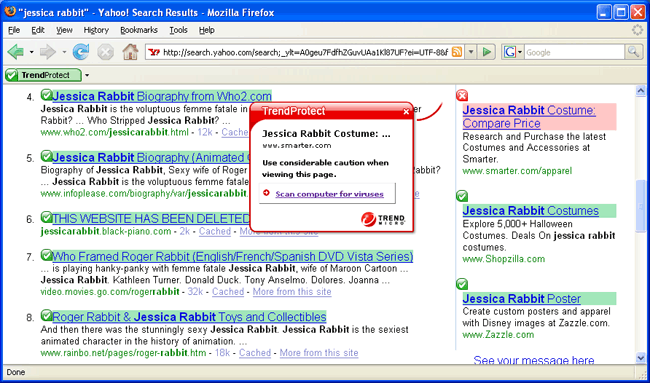Screen dimensions: 650x383
Task: Click green check icon beside deleted website result
Action: pyautogui.click(x=46, y=217)
